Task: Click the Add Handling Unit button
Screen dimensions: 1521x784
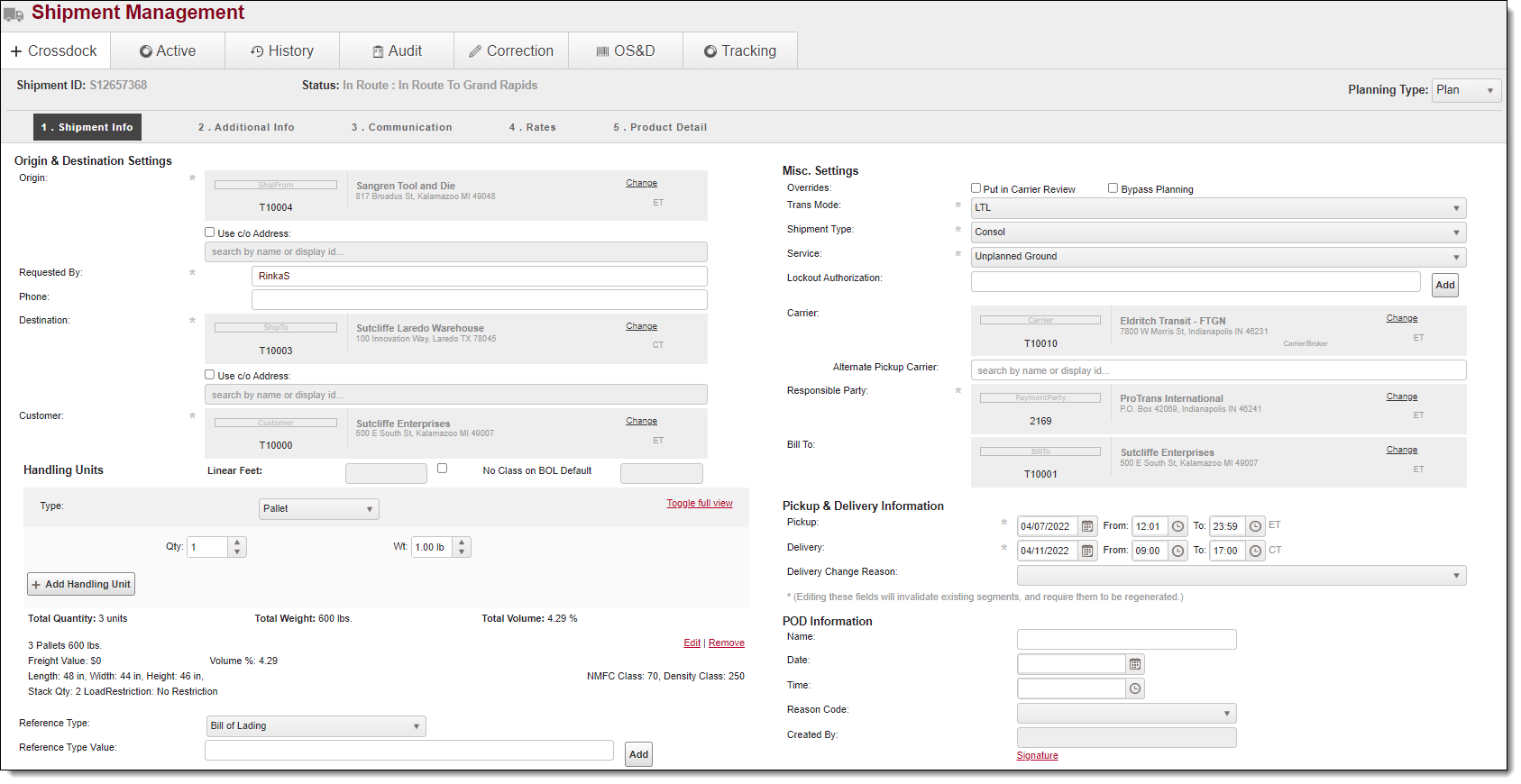Action: [81, 584]
